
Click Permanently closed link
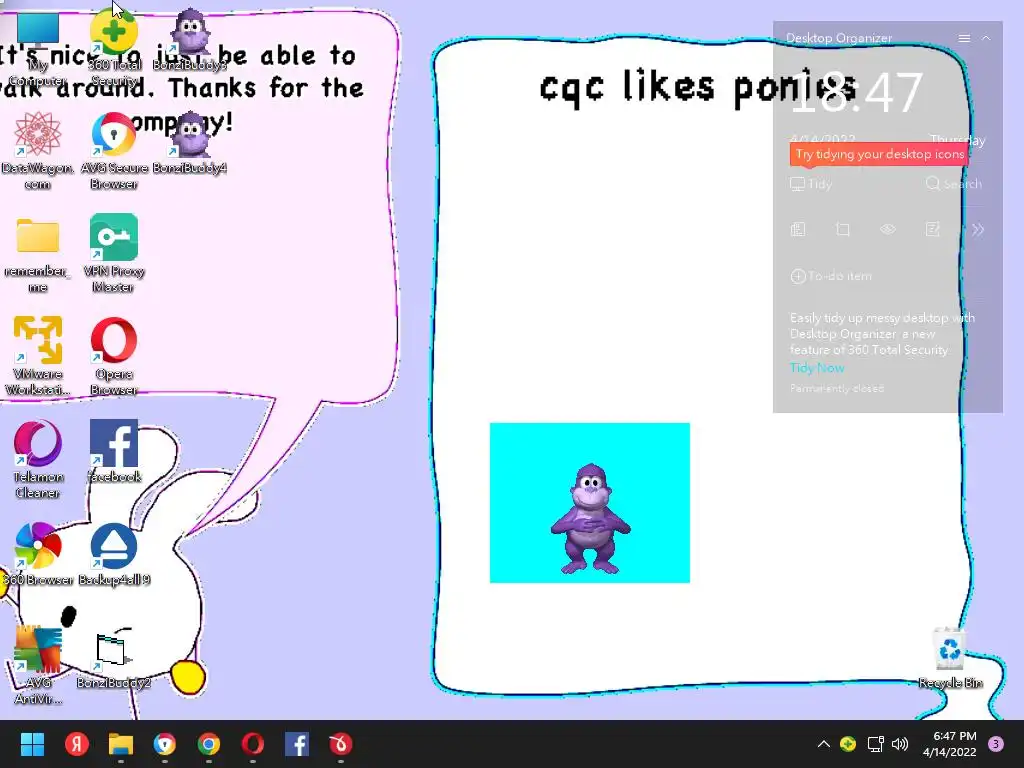(837, 388)
